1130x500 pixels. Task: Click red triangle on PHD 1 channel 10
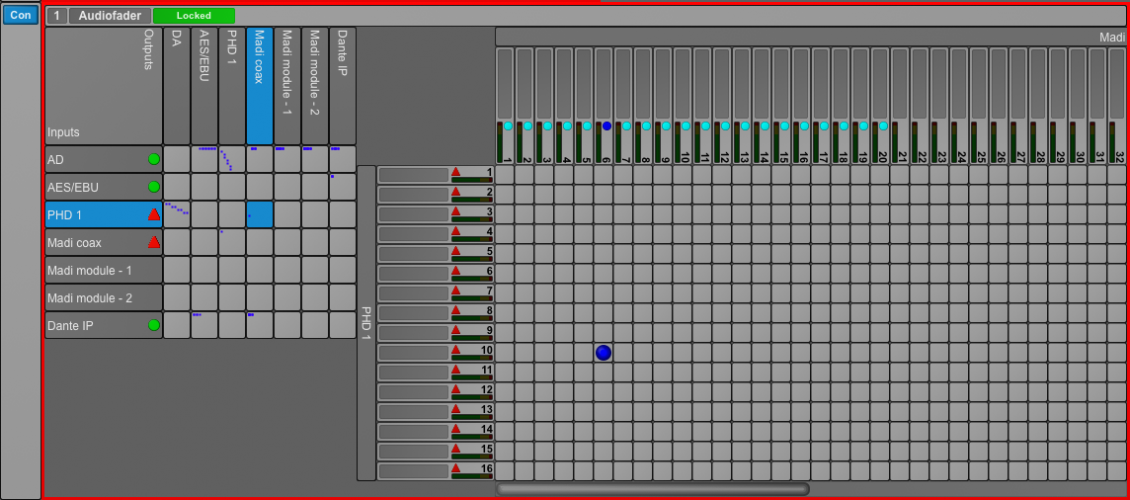click(x=456, y=349)
